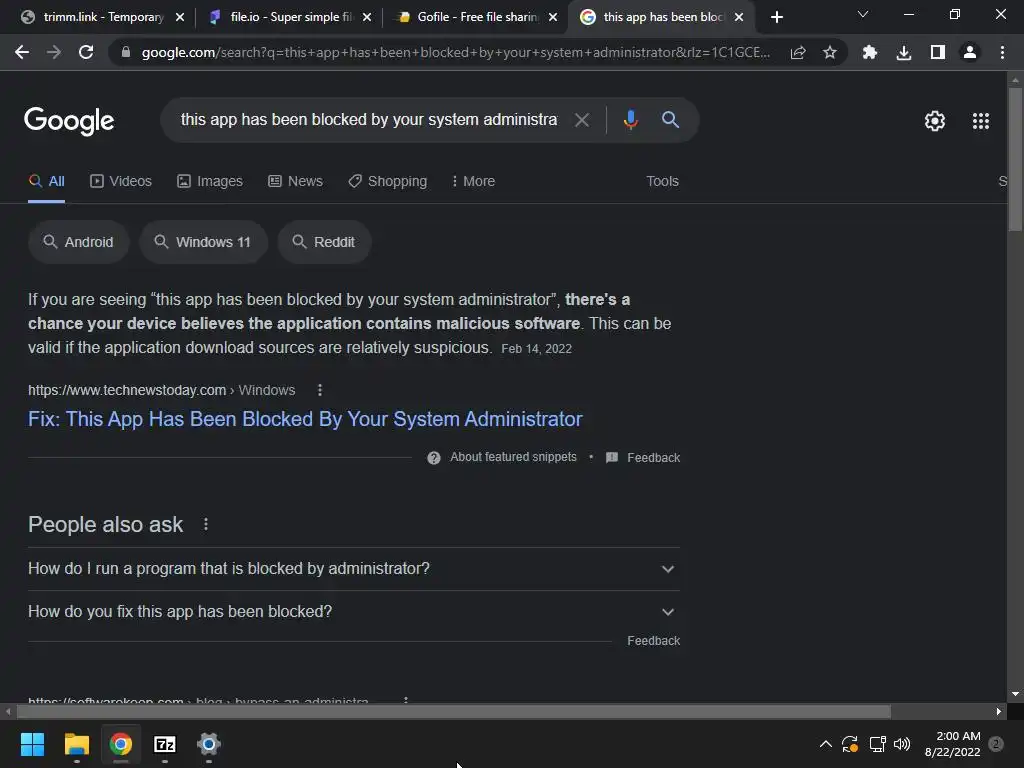Viewport: 1024px width, 768px height.
Task: Clear the Google search box text
Action: click(581, 120)
